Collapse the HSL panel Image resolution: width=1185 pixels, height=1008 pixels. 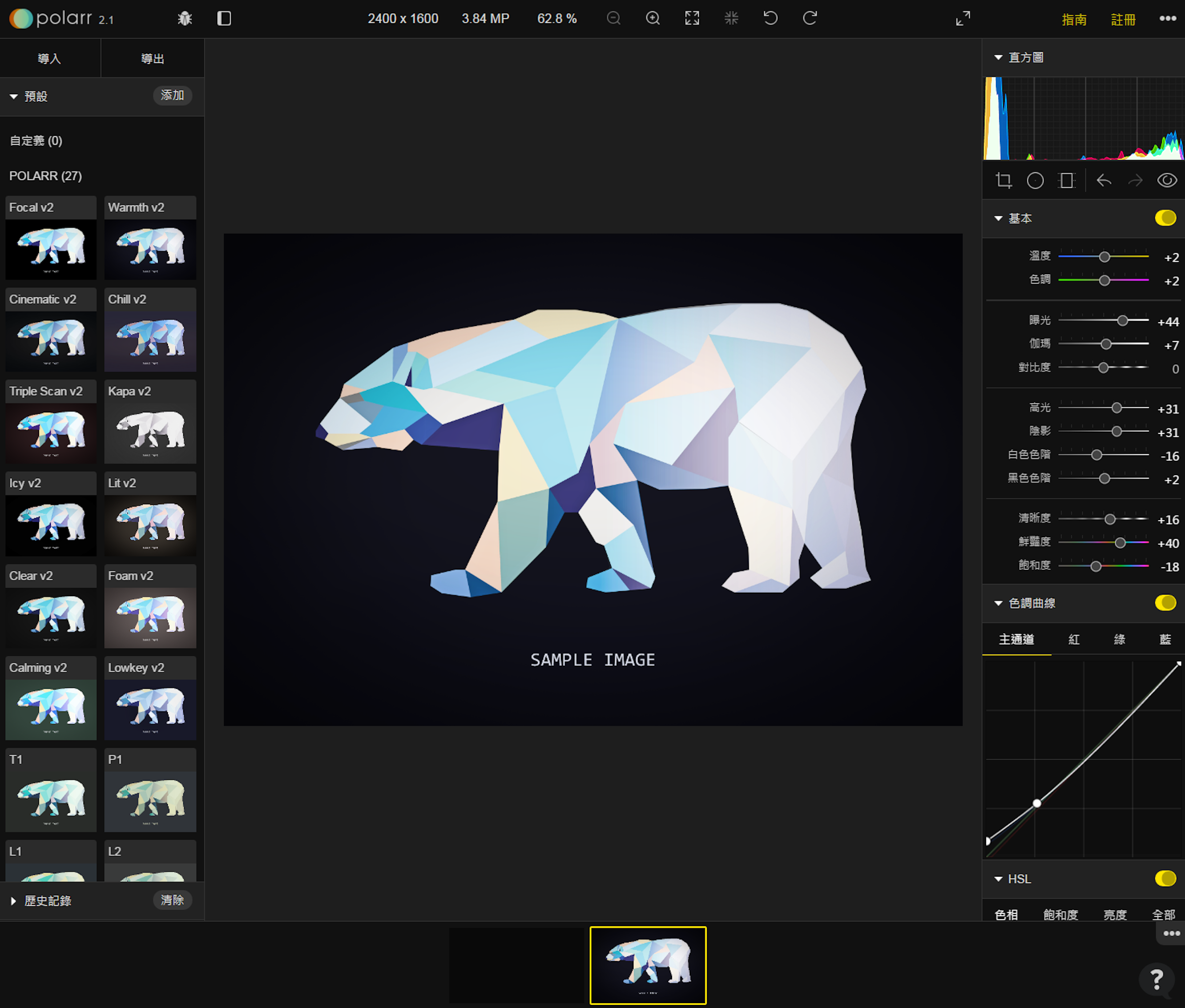point(998,879)
